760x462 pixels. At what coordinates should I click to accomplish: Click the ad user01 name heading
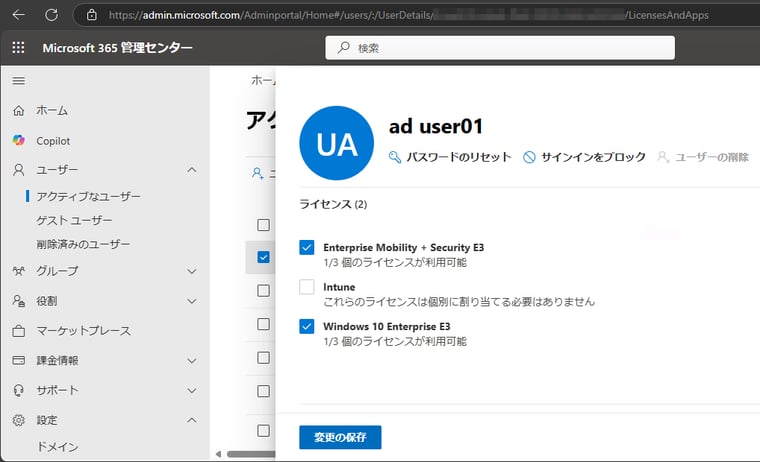coord(436,127)
